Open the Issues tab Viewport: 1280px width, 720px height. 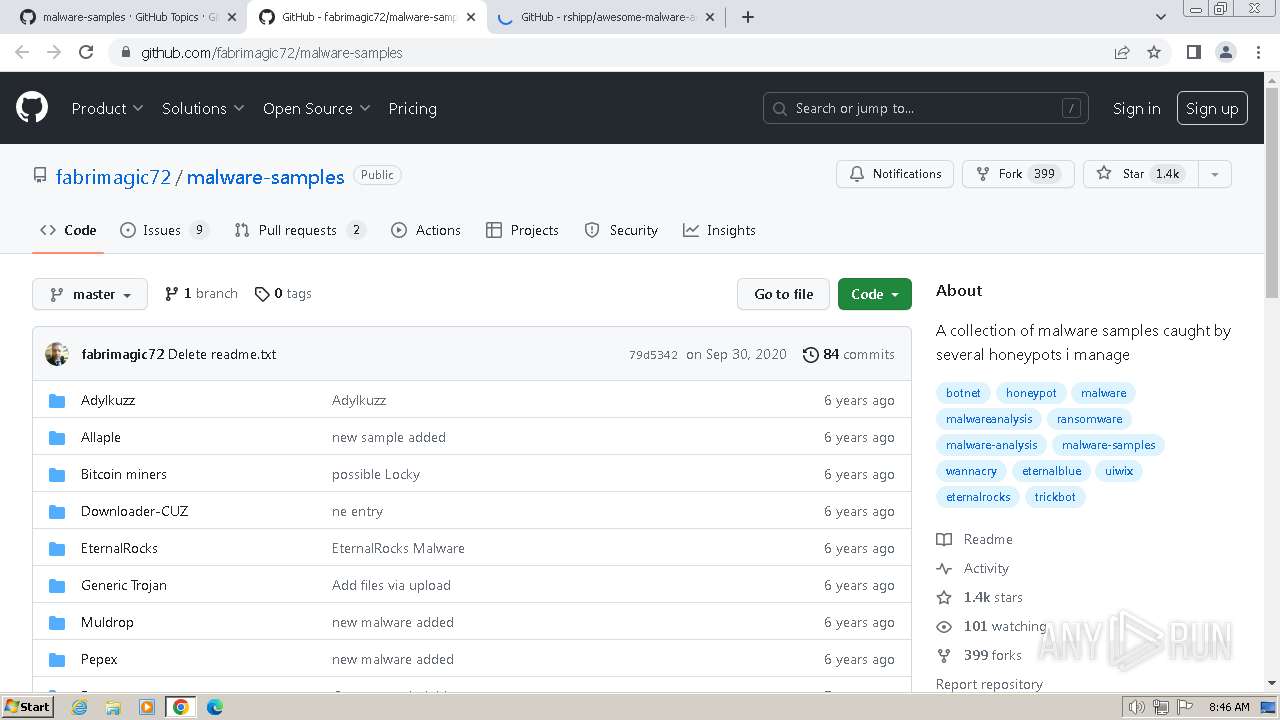pos(164,230)
